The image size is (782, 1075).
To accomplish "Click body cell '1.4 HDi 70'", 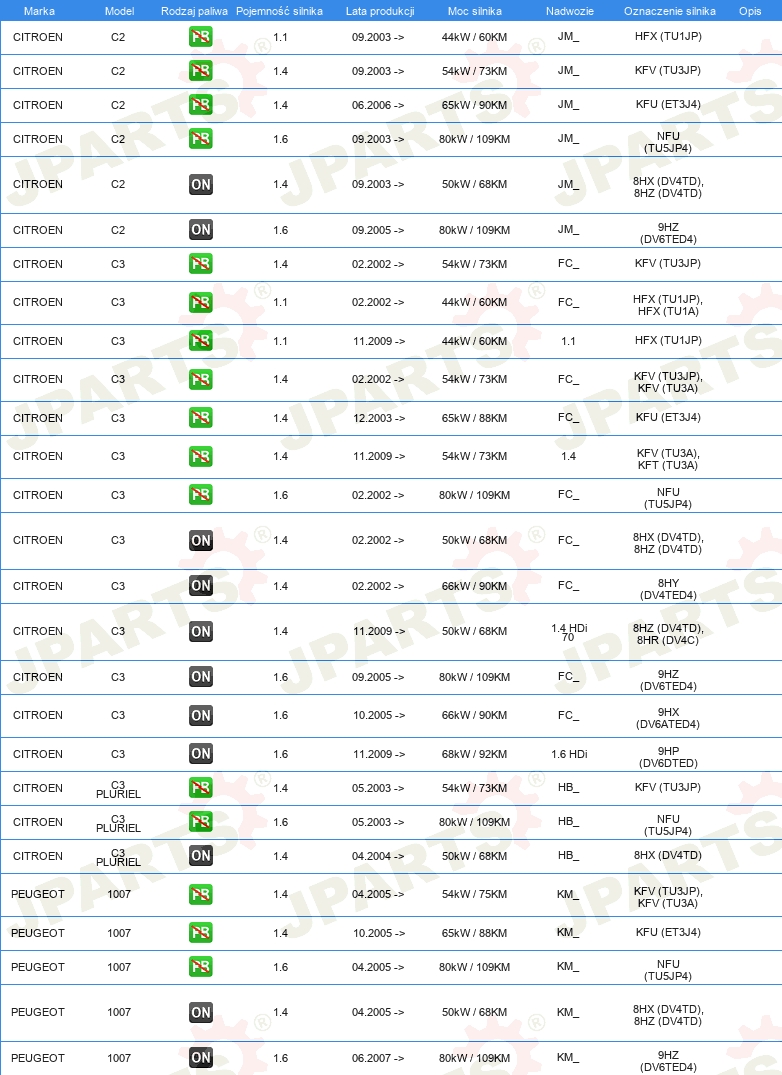I will pos(569,632).
